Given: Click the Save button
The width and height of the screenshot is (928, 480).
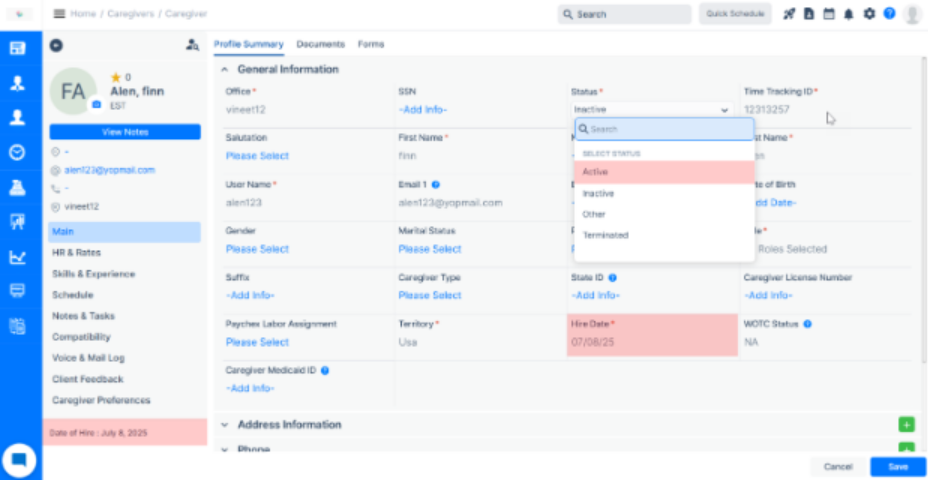Looking at the screenshot, I should pyautogui.click(x=897, y=467).
